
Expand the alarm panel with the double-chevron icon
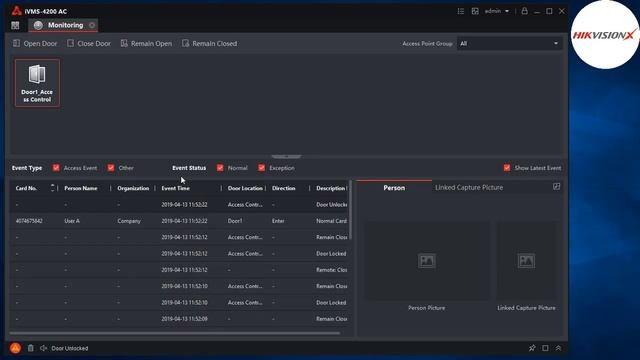[558, 348]
